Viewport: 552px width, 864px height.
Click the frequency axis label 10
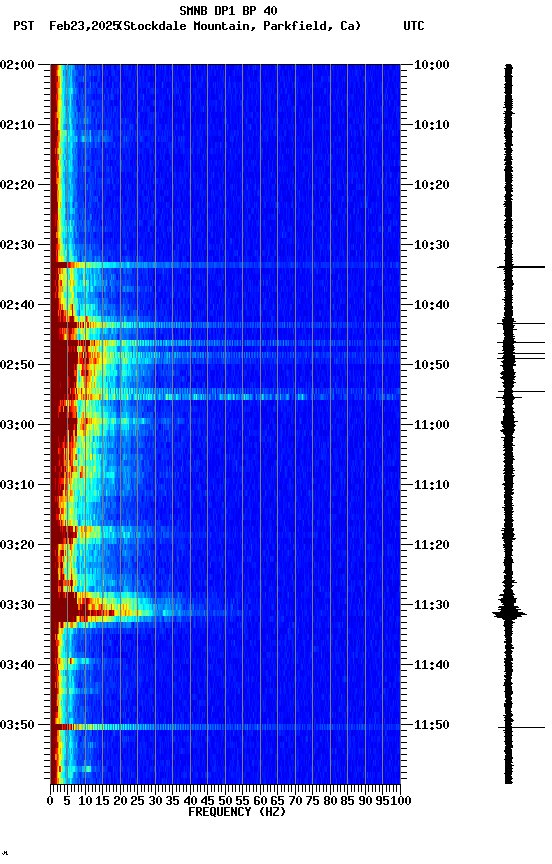85,801
